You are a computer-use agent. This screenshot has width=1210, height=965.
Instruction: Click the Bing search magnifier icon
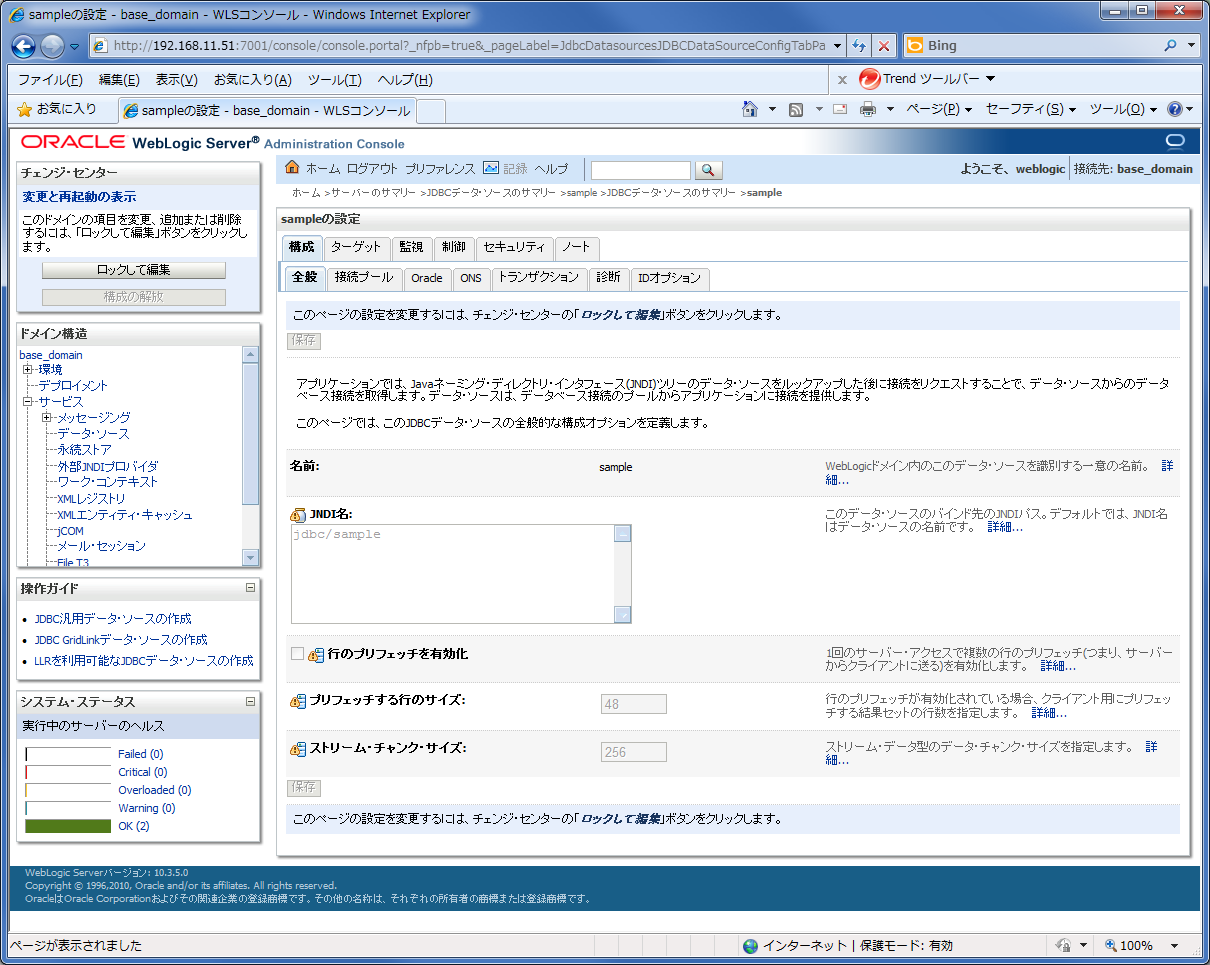1171,46
